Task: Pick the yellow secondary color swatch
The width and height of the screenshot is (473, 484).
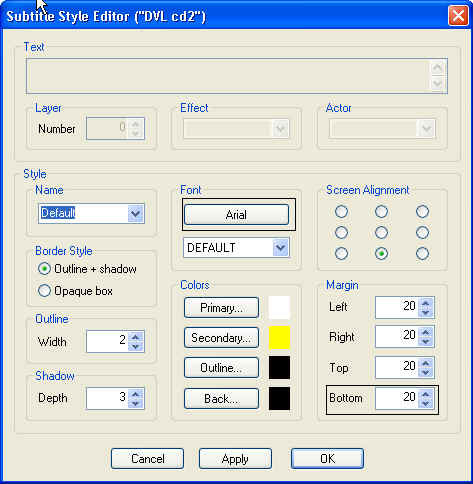Action: pyautogui.click(x=279, y=338)
